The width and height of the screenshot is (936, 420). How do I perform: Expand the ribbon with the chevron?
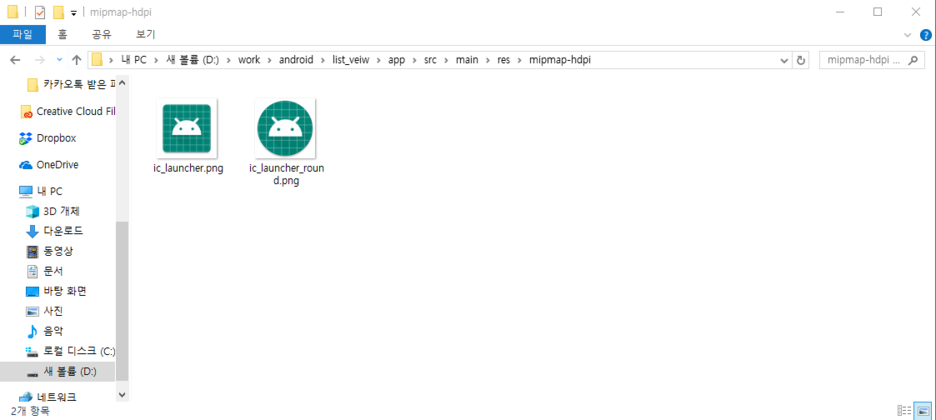tap(908, 35)
